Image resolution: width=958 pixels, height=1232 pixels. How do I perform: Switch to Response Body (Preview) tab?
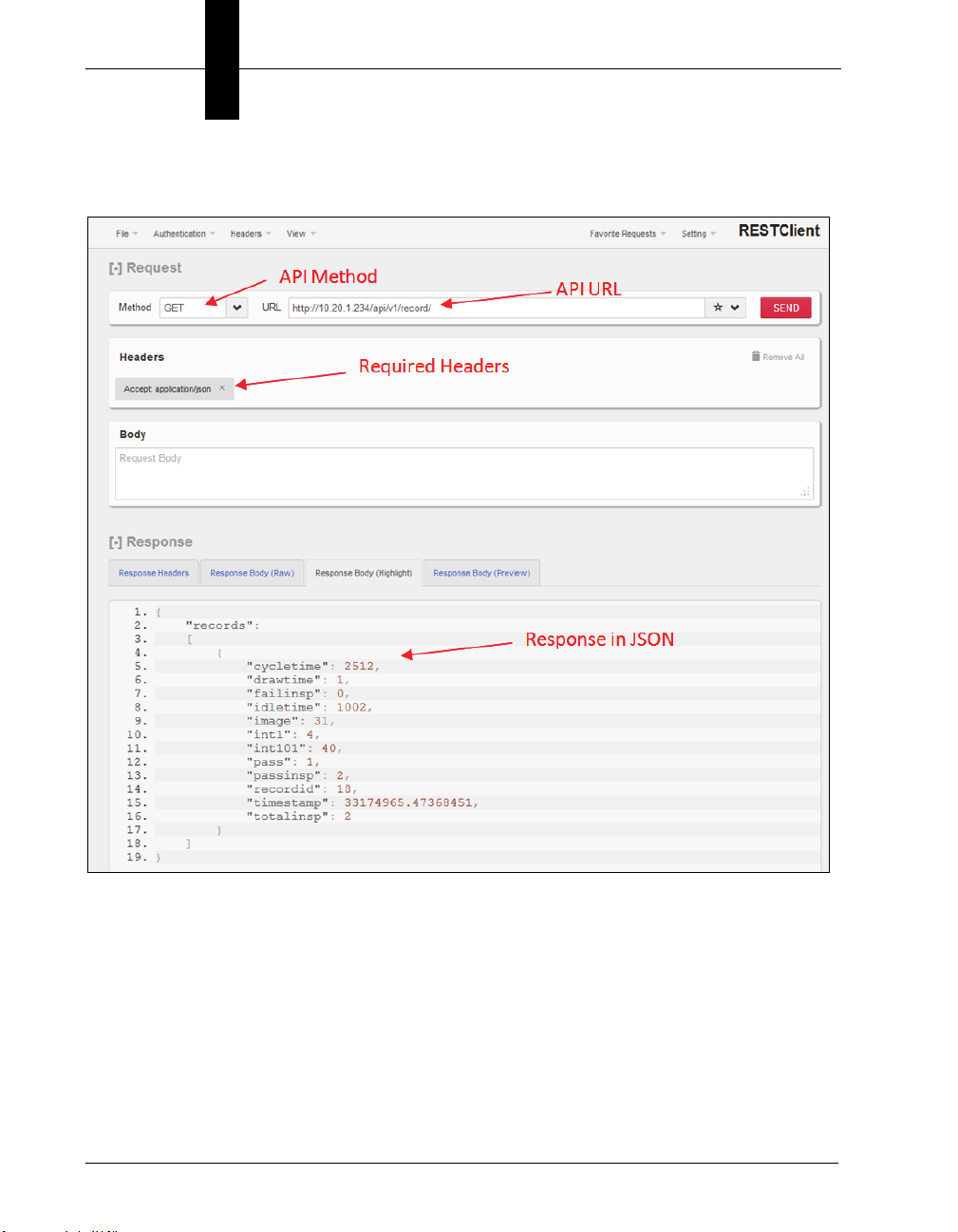481,573
